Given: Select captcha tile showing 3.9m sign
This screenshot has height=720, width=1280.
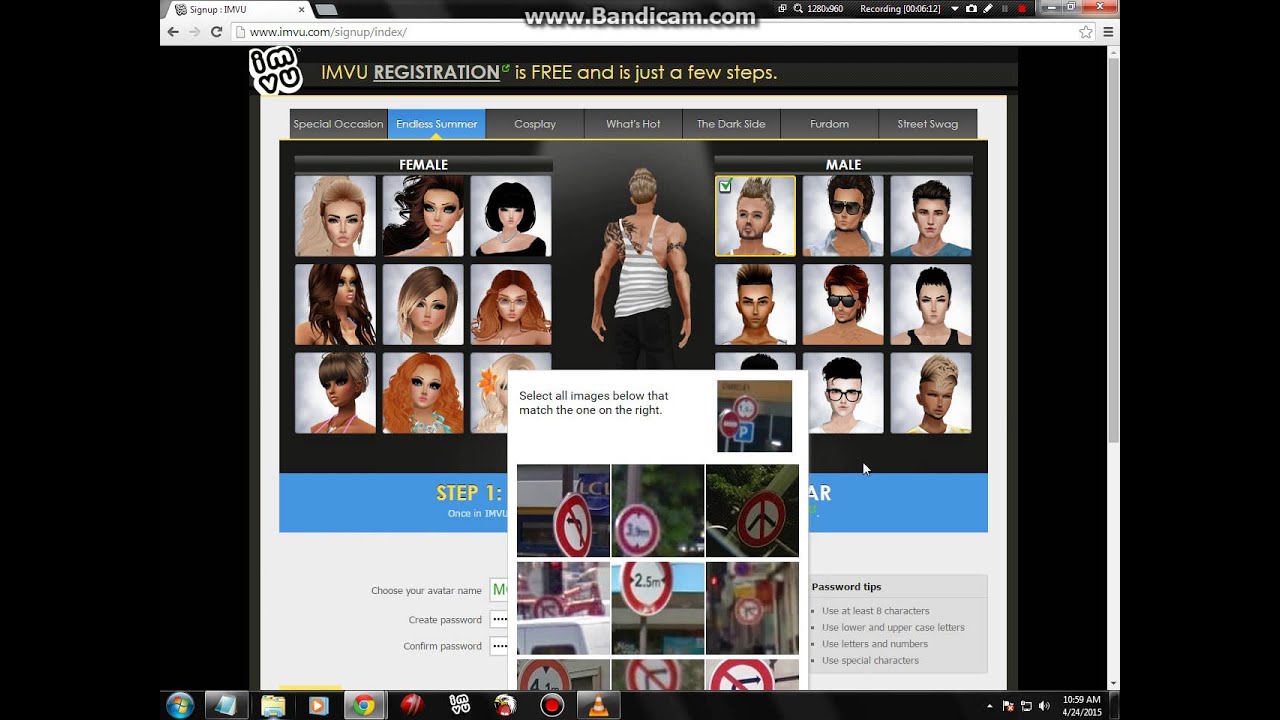Looking at the screenshot, I should (x=657, y=510).
